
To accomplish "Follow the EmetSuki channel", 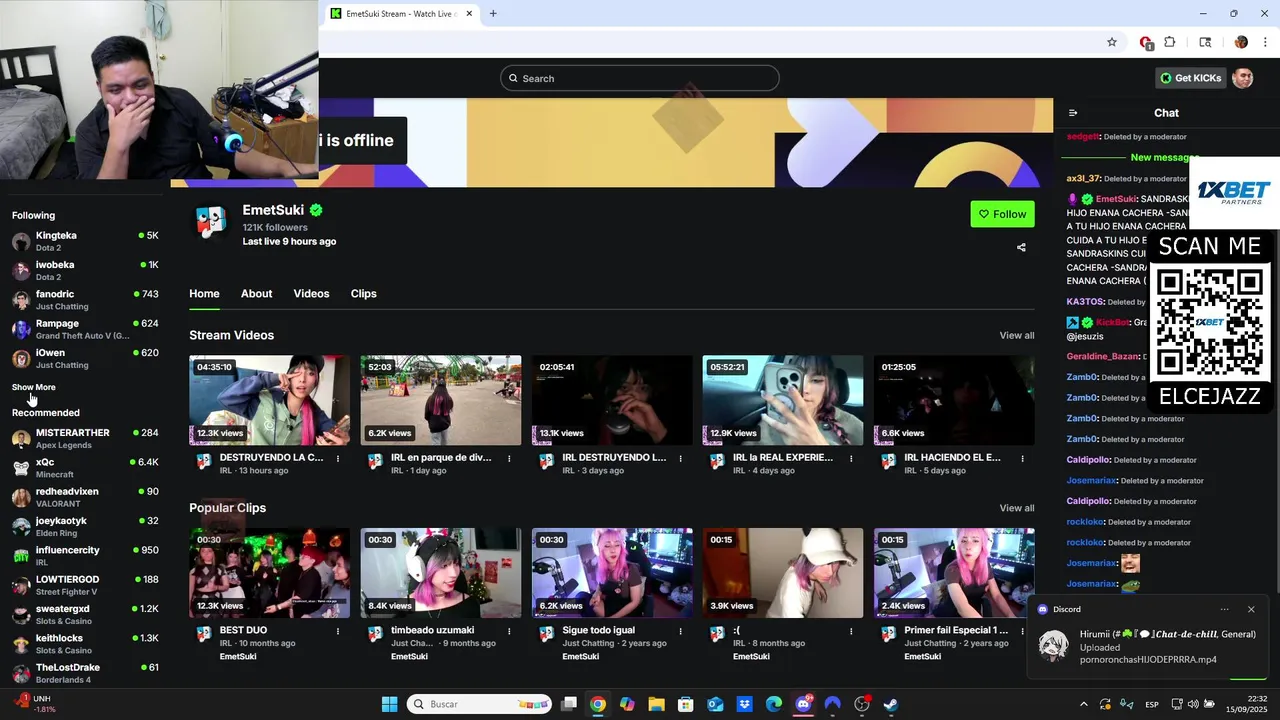I will [1002, 214].
